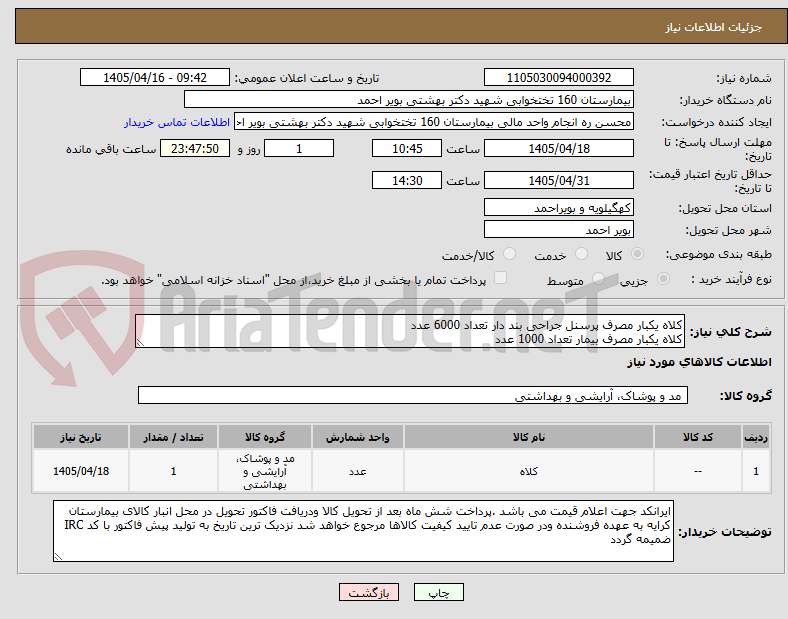This screenshot has width=788, height=619.
Task: Click the buyer organization name field
Action: [409, 99]
